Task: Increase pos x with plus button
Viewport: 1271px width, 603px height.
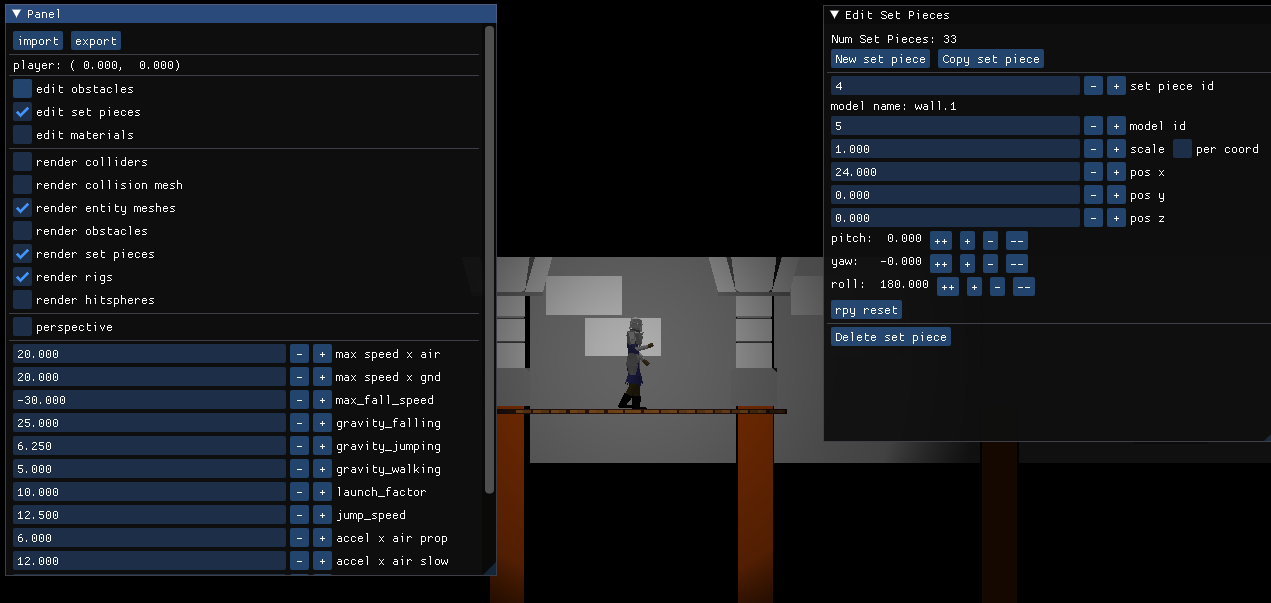Action: click(x=1116, y=172)
